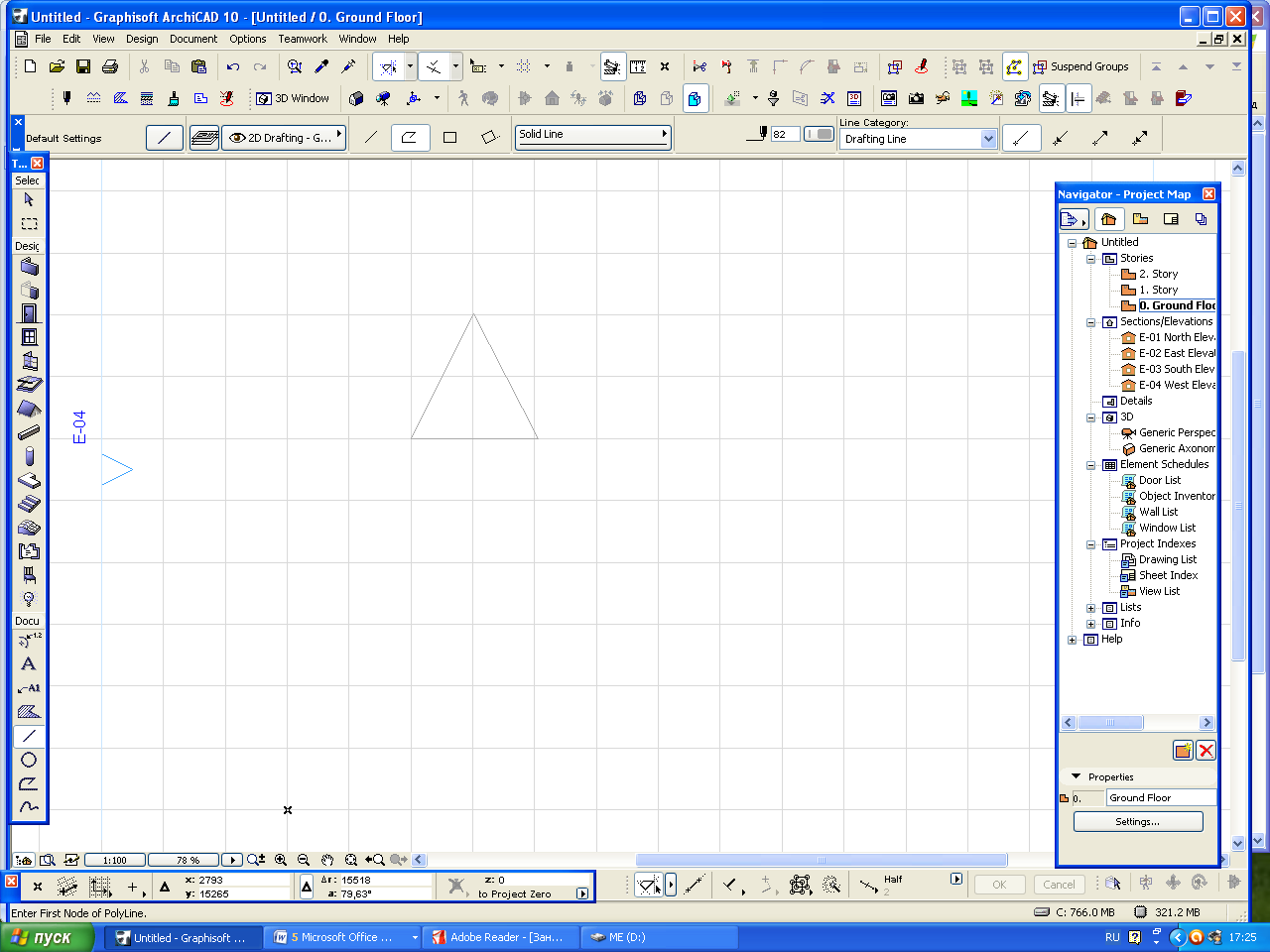Image resolution: width=1270 pixels, height=952 pixels.
Task: Select the Wall tool in toolbox
Action: tap(29, 266)
